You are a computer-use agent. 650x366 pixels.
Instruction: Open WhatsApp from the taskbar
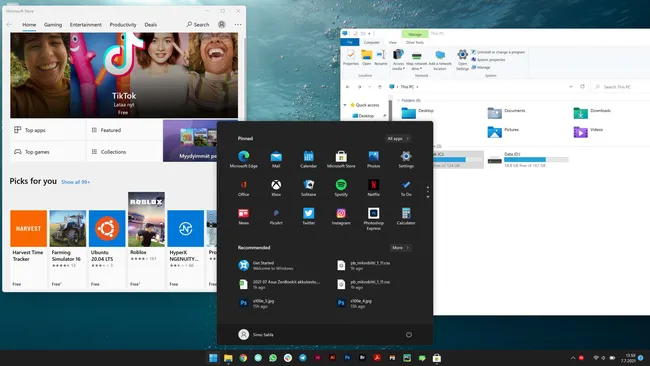[x=273, y=358]
